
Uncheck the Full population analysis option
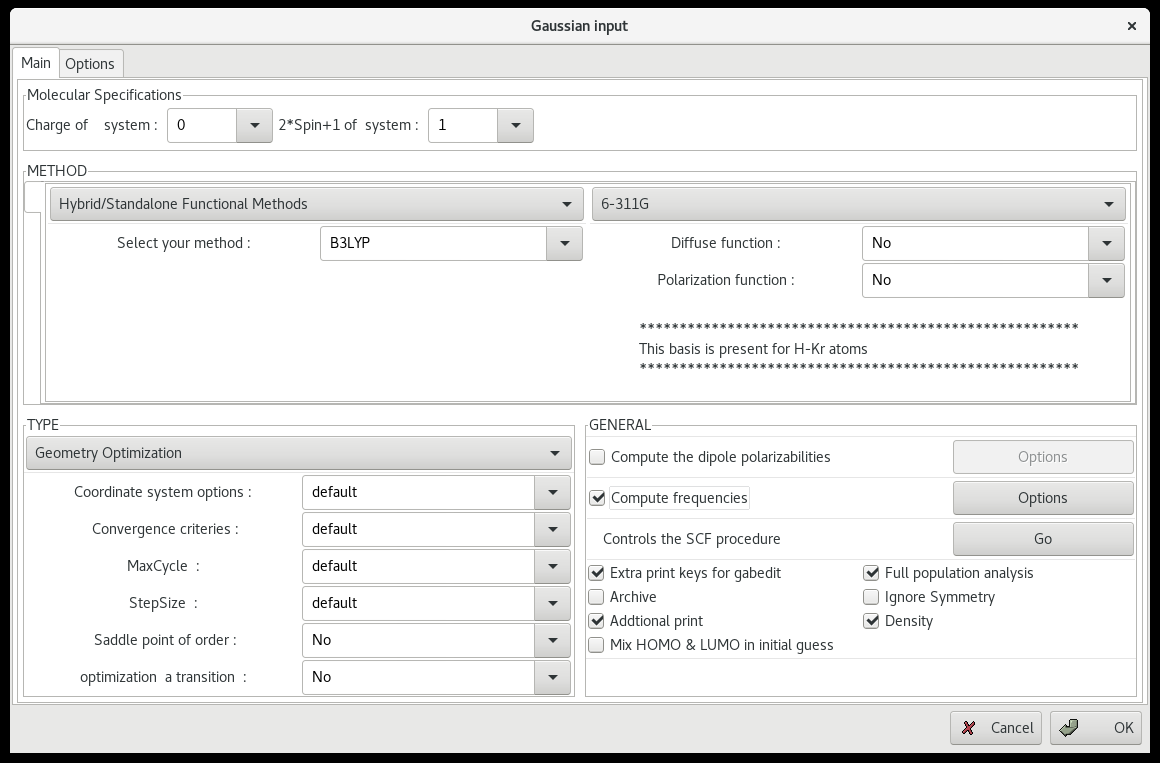(x=871, y=573)
